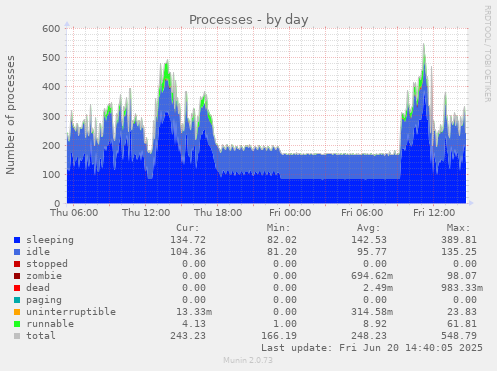
Task: Click the 'Avg:' column header
Action: pyautogui.click(x=368, y=228)
